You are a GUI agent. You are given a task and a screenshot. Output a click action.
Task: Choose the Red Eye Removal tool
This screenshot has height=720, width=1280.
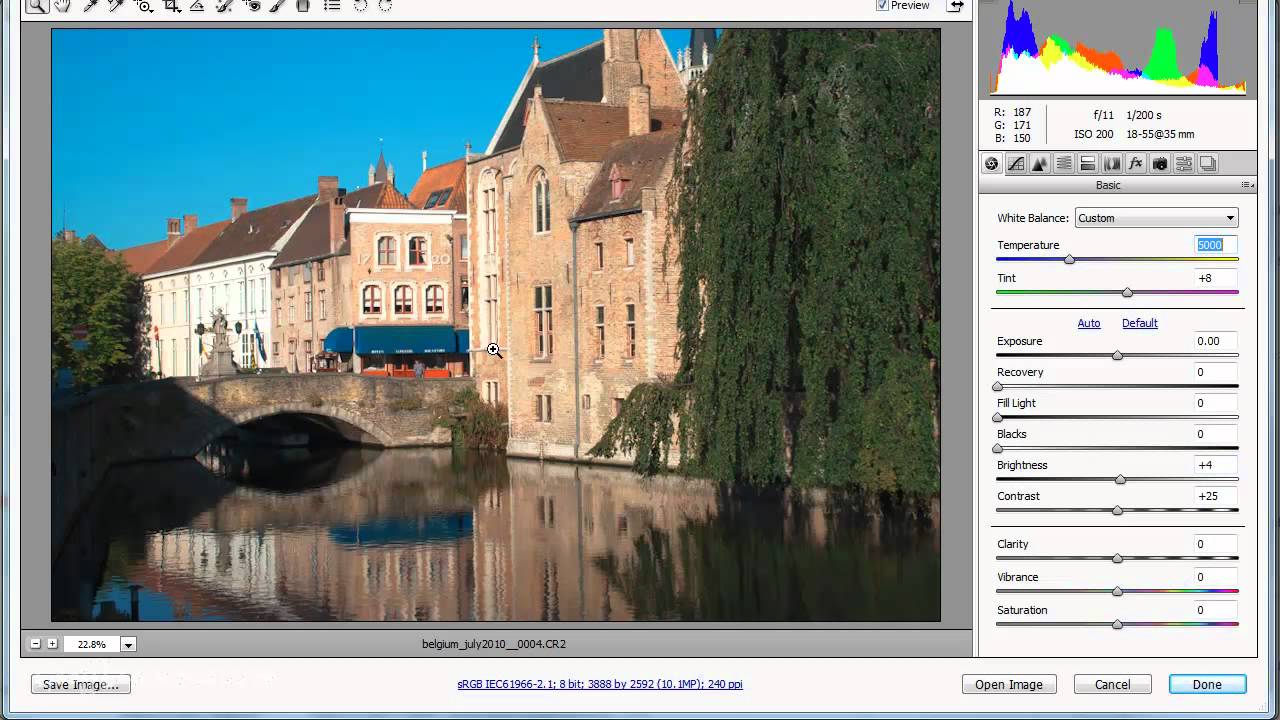point(251,5)
